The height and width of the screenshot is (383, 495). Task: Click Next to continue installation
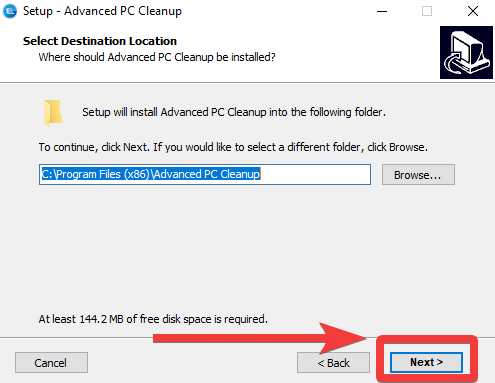pyautogui.click(x=427, y=362)
